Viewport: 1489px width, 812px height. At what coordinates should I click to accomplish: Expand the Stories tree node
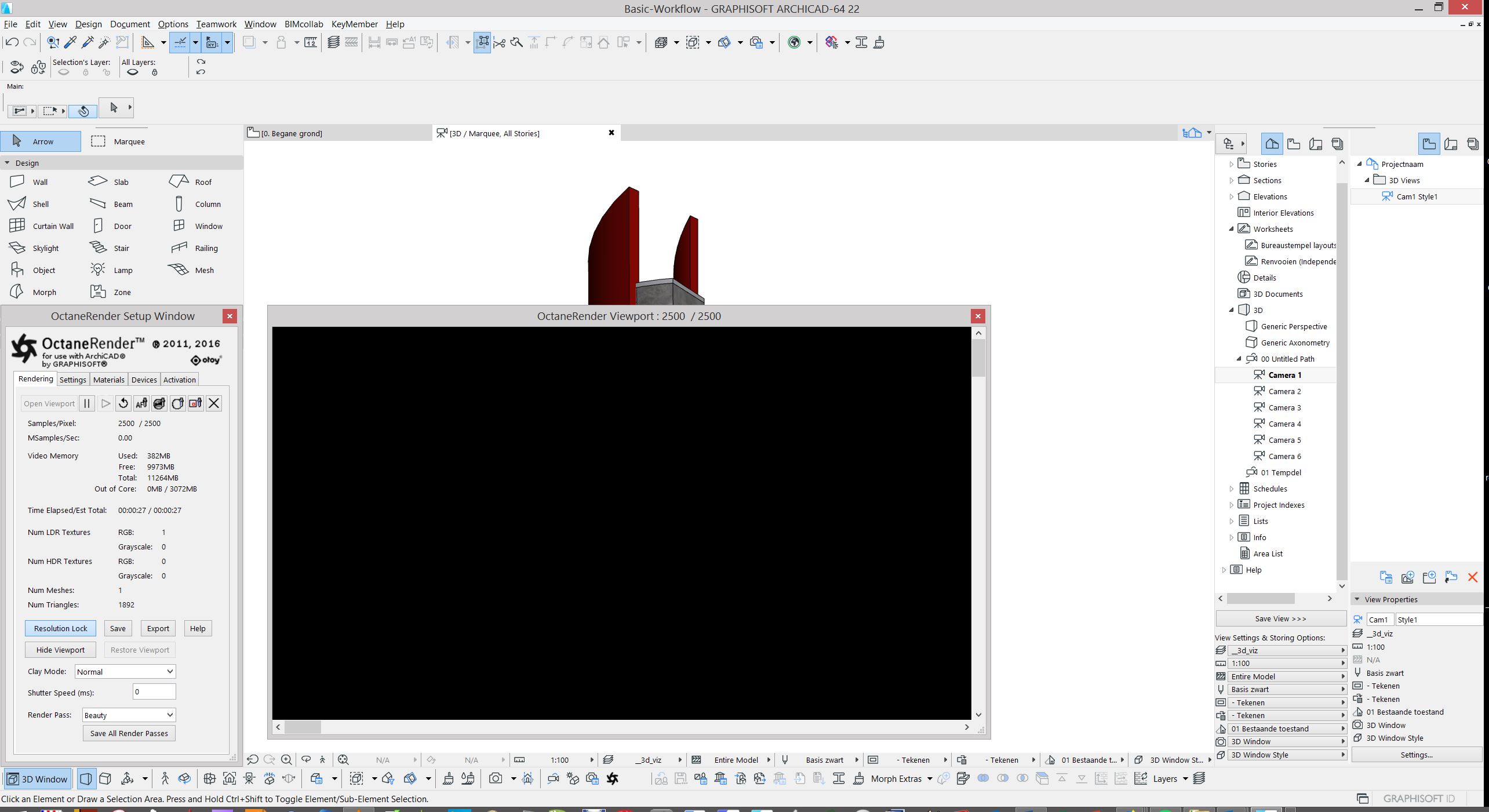1232,164
